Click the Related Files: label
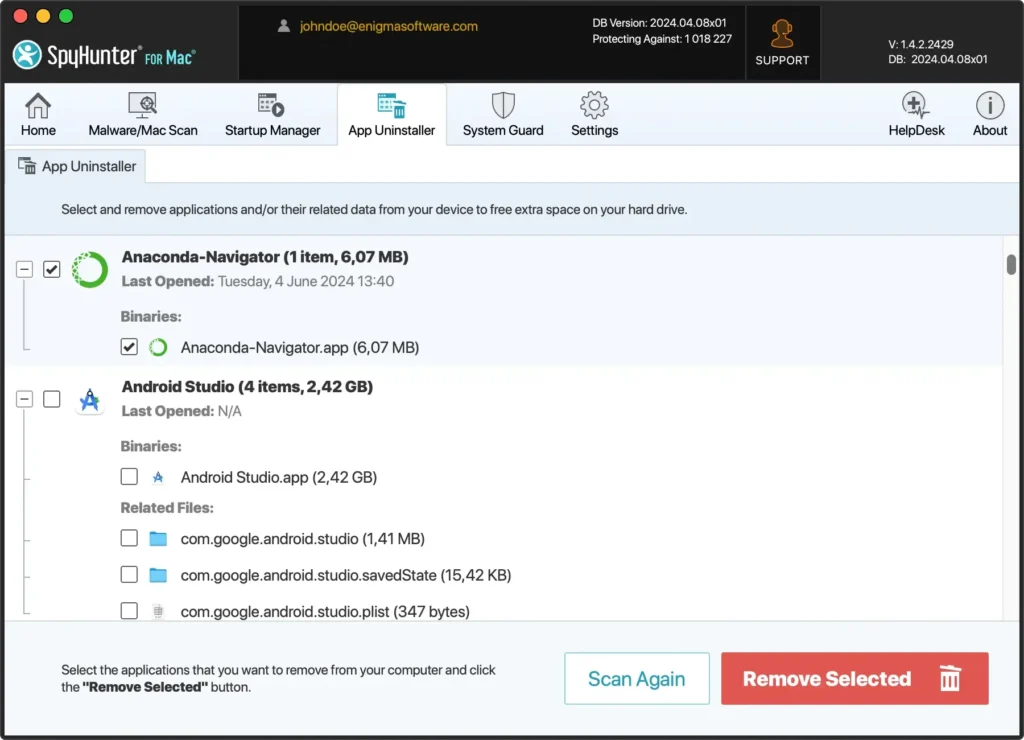 167,508
